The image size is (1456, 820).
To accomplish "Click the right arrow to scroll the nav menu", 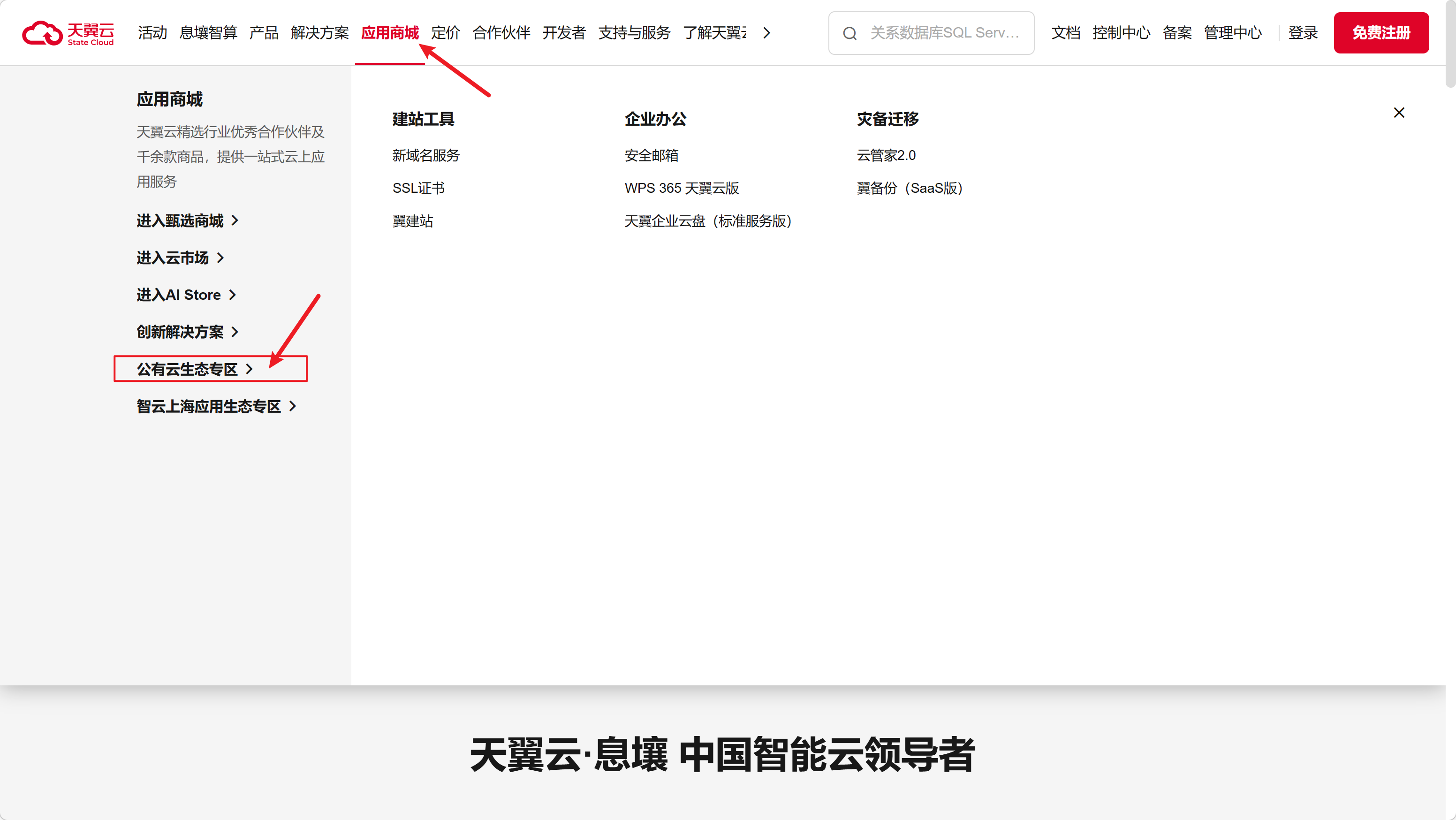I will pyautogui.click(x=766, y=33).
